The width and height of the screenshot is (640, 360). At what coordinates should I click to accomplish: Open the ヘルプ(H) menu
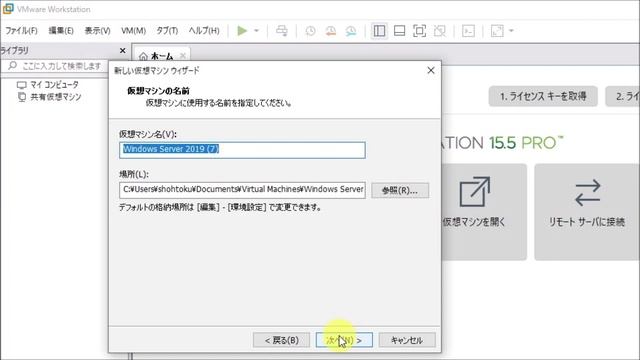(204, 31)
